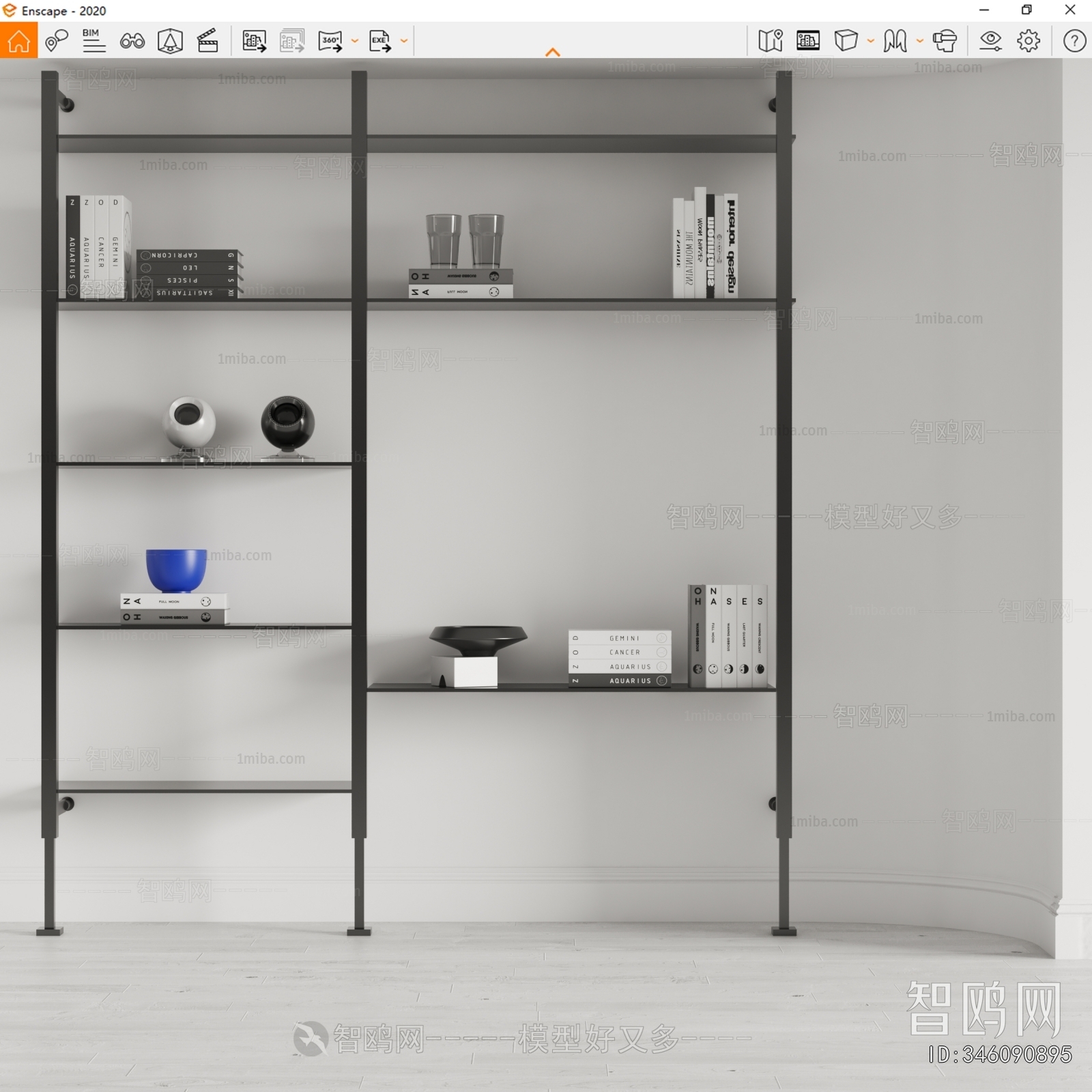Export standalone EXE file
The height and width of the screenshot is (1092, 1092).
[x=380, y=41]
